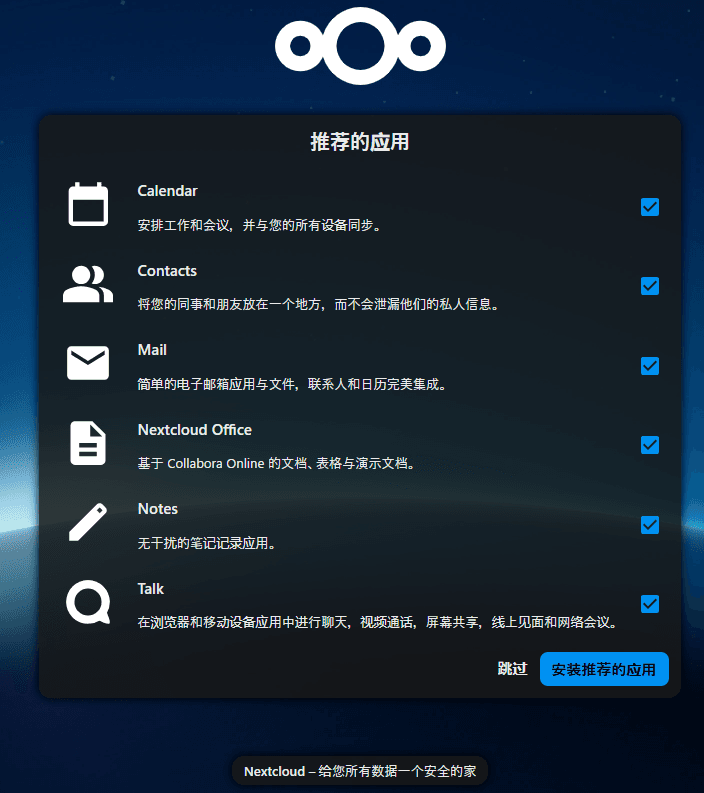This screenshot has height=793, width=704.
Task: Select the Calendar app title text
Action: coord(167,191)
